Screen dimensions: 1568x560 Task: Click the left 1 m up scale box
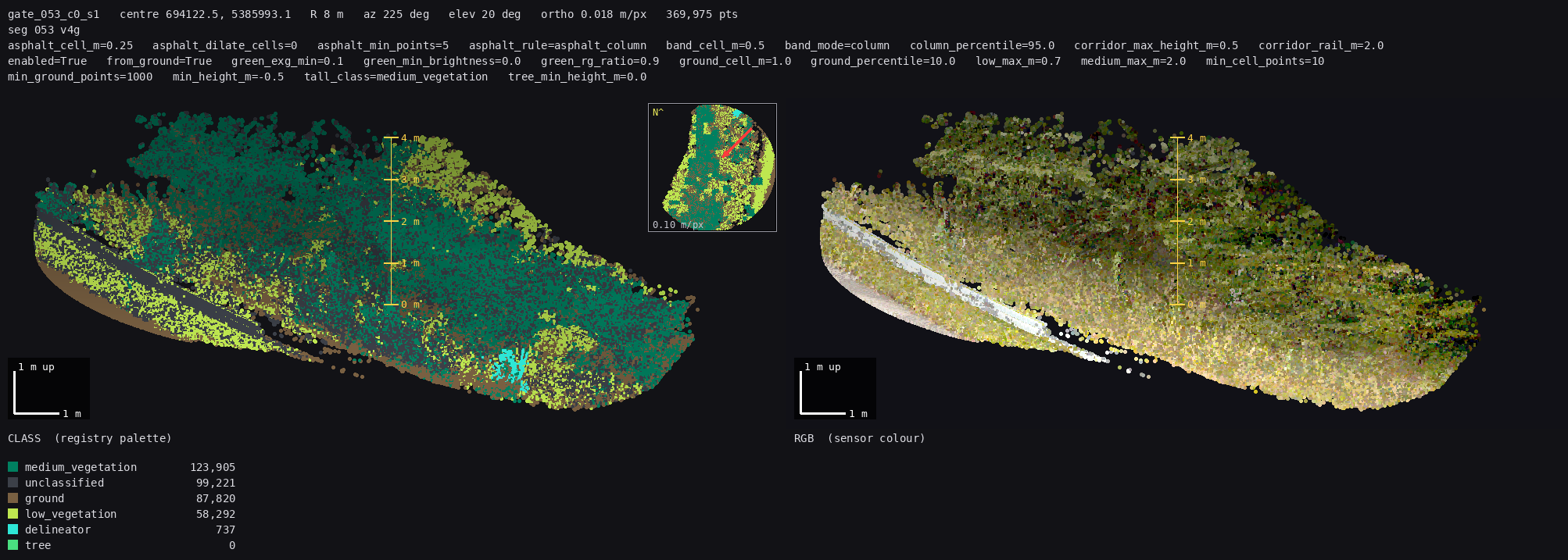(x=48, y=388)
